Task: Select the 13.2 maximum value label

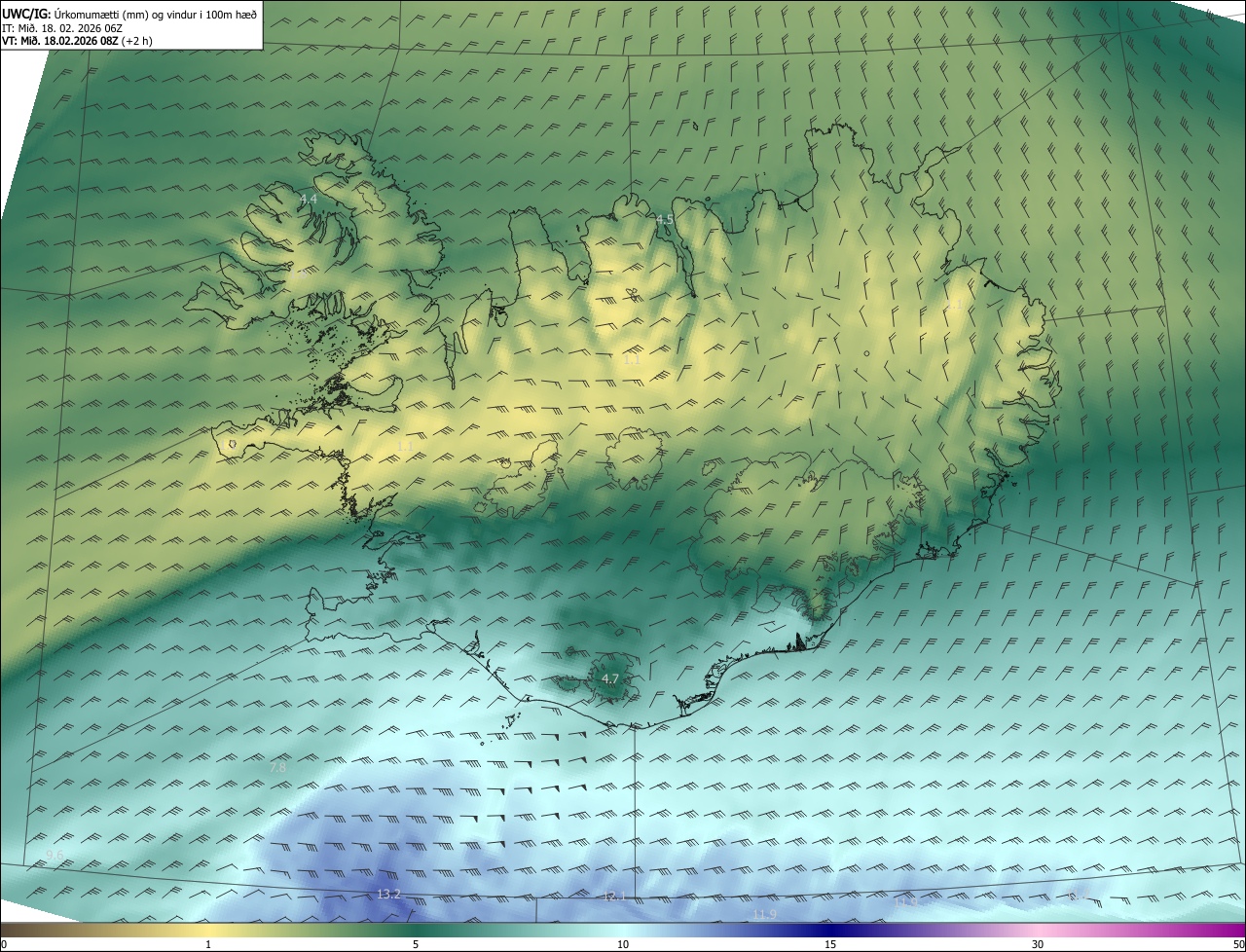Action: coord(388,894)
